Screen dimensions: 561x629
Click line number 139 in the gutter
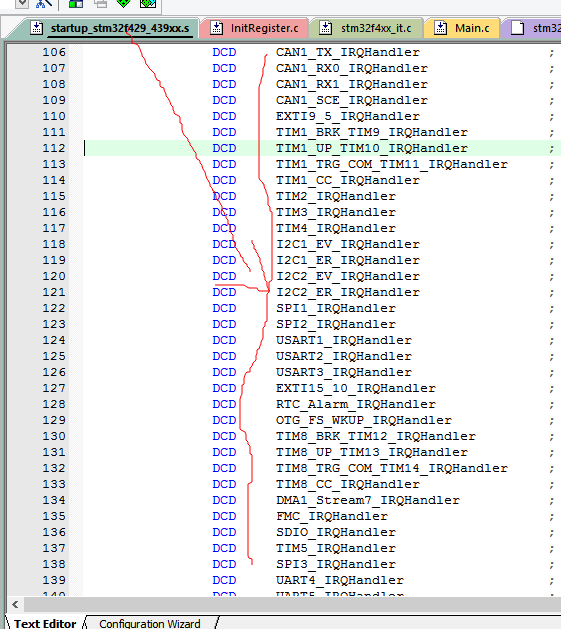point(54,580)
